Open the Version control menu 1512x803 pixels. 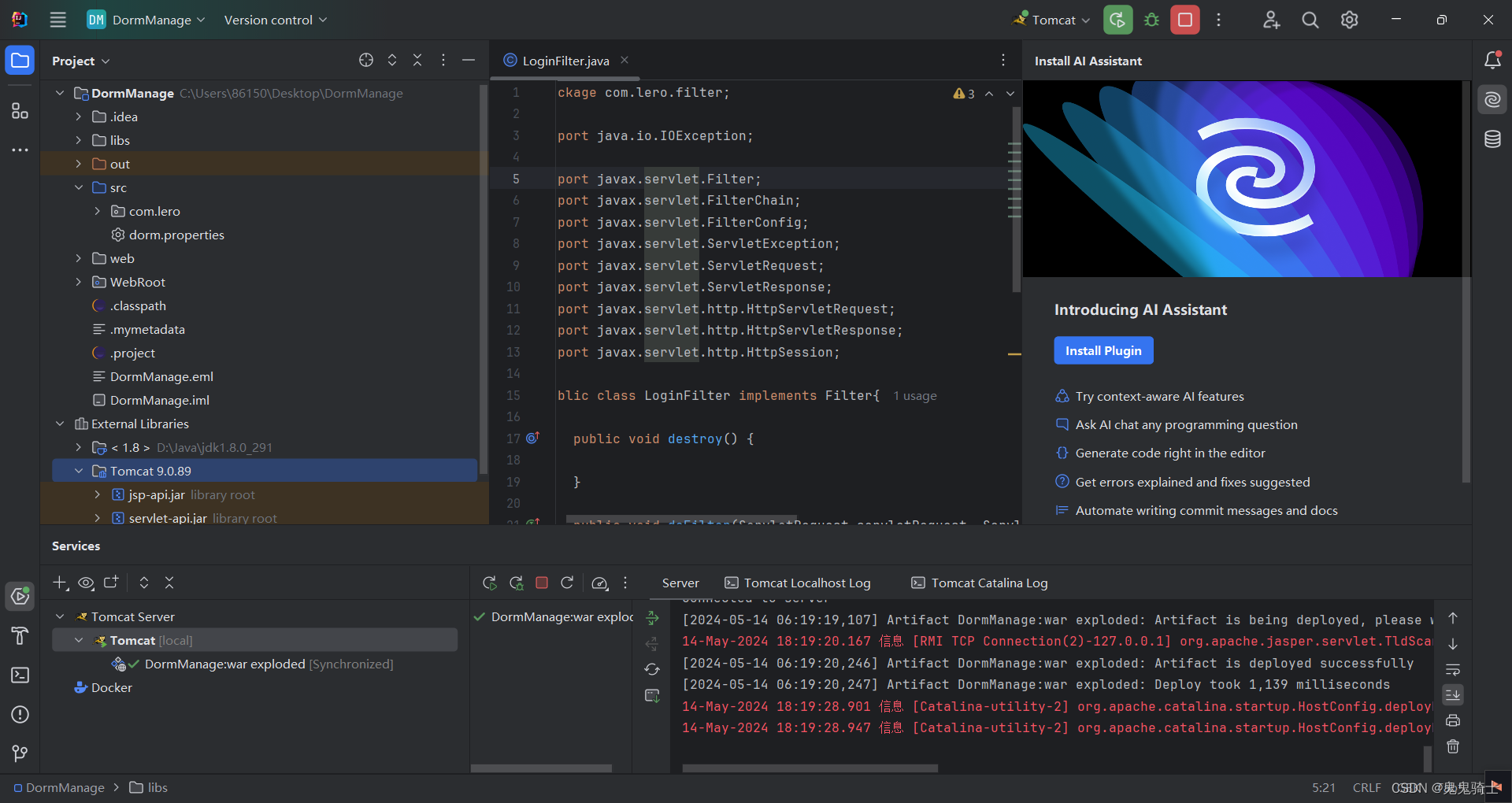pyautogui.click(x=276, y=20)
